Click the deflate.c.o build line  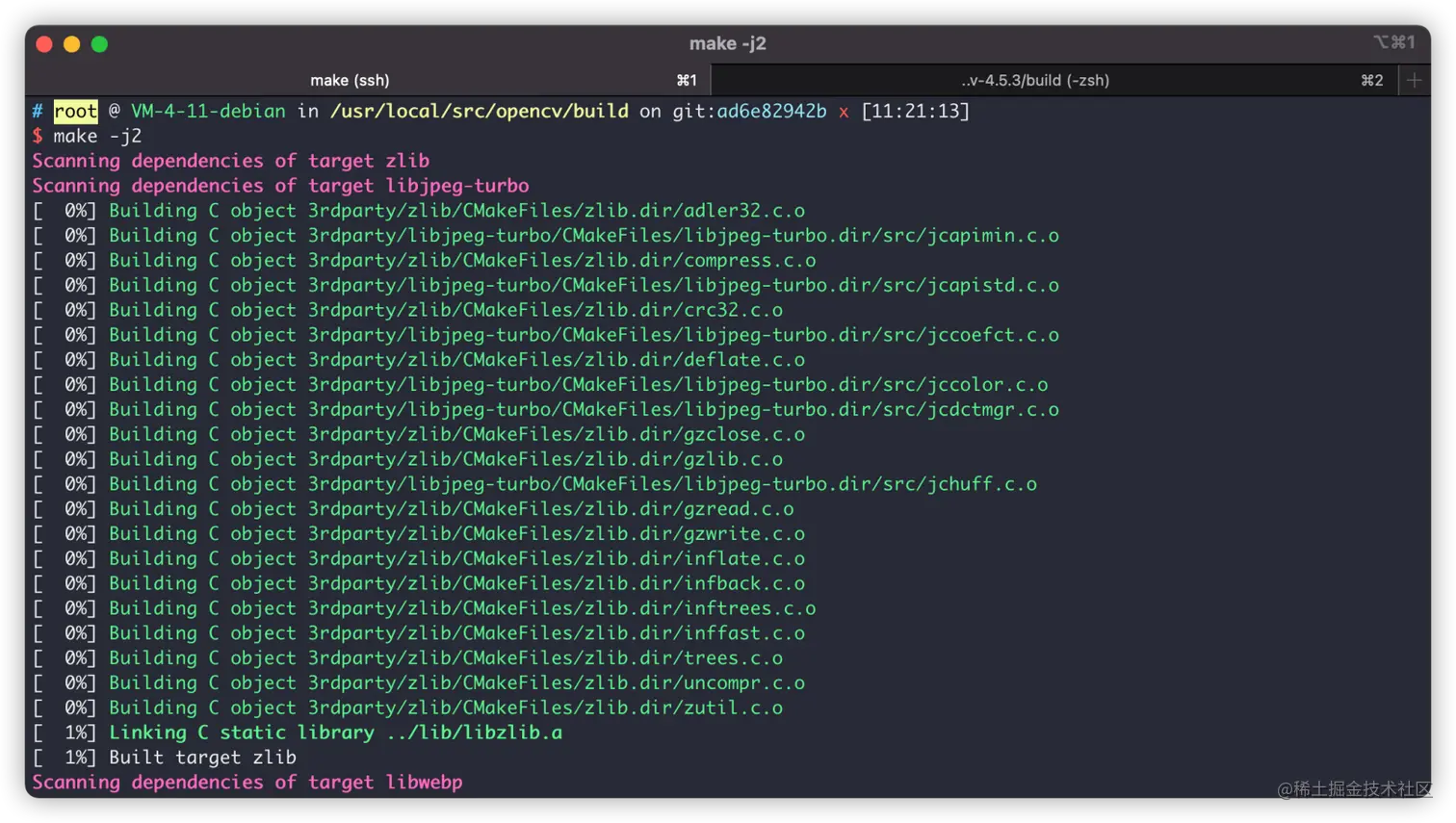pos(419,360)
